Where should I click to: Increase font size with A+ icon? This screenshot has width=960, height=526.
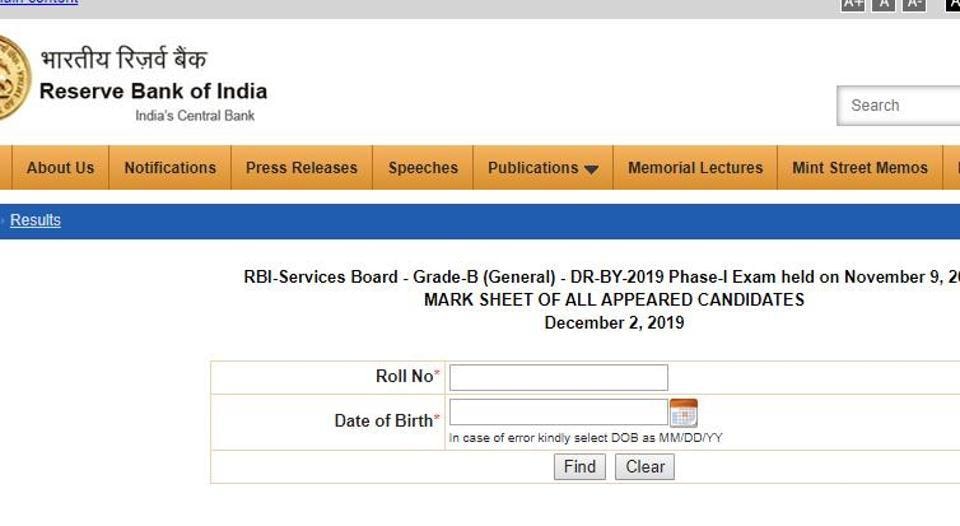[853, 4]
